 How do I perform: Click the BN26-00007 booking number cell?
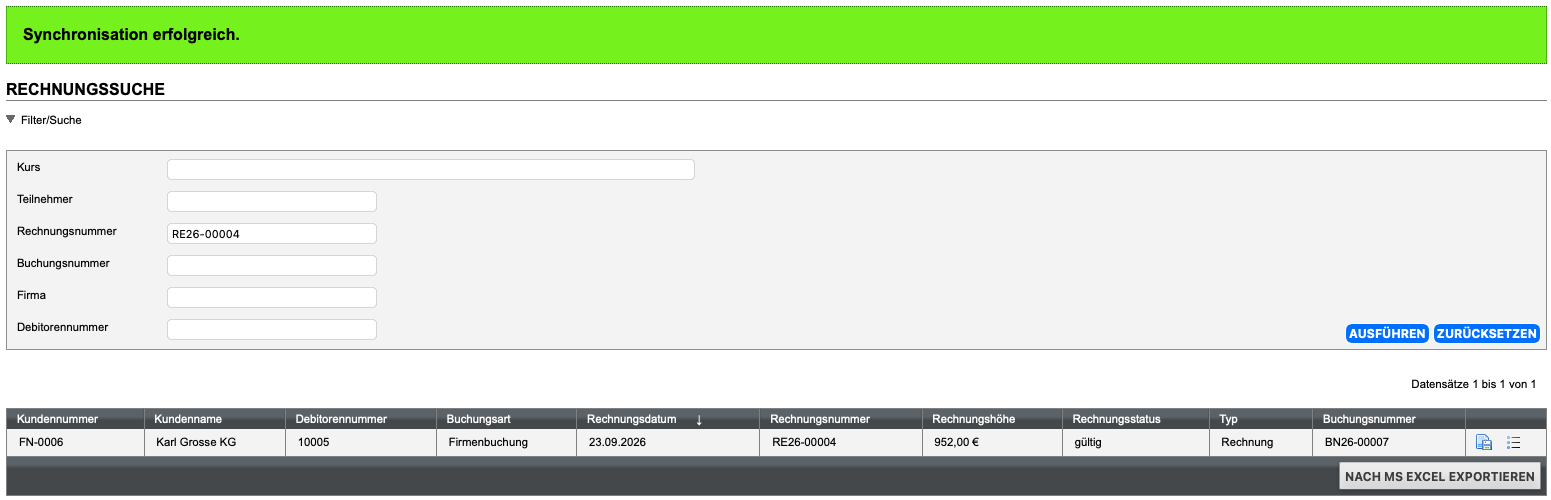[1389, 442]
